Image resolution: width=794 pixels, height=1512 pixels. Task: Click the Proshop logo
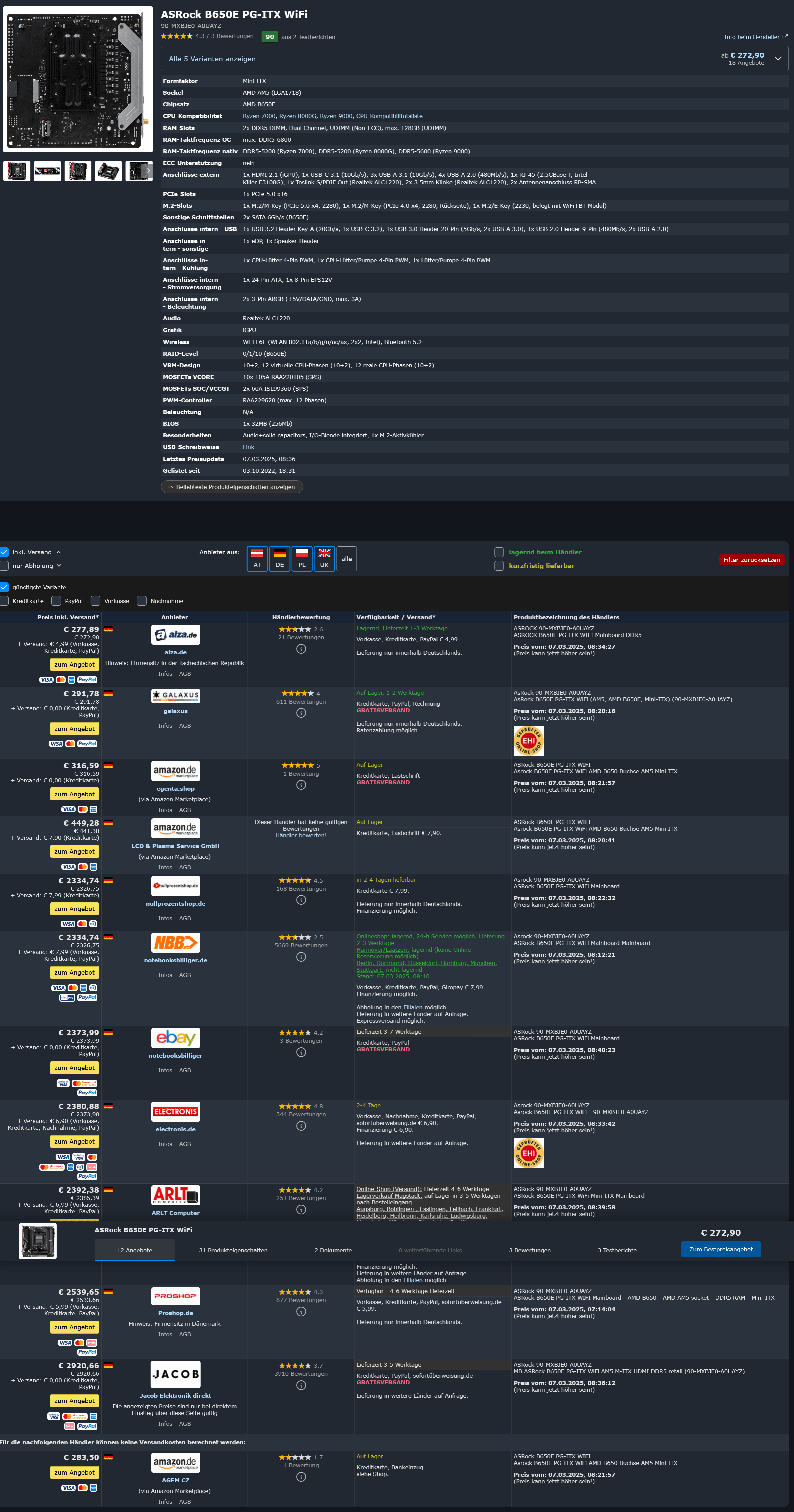[x=176, y=1296]
